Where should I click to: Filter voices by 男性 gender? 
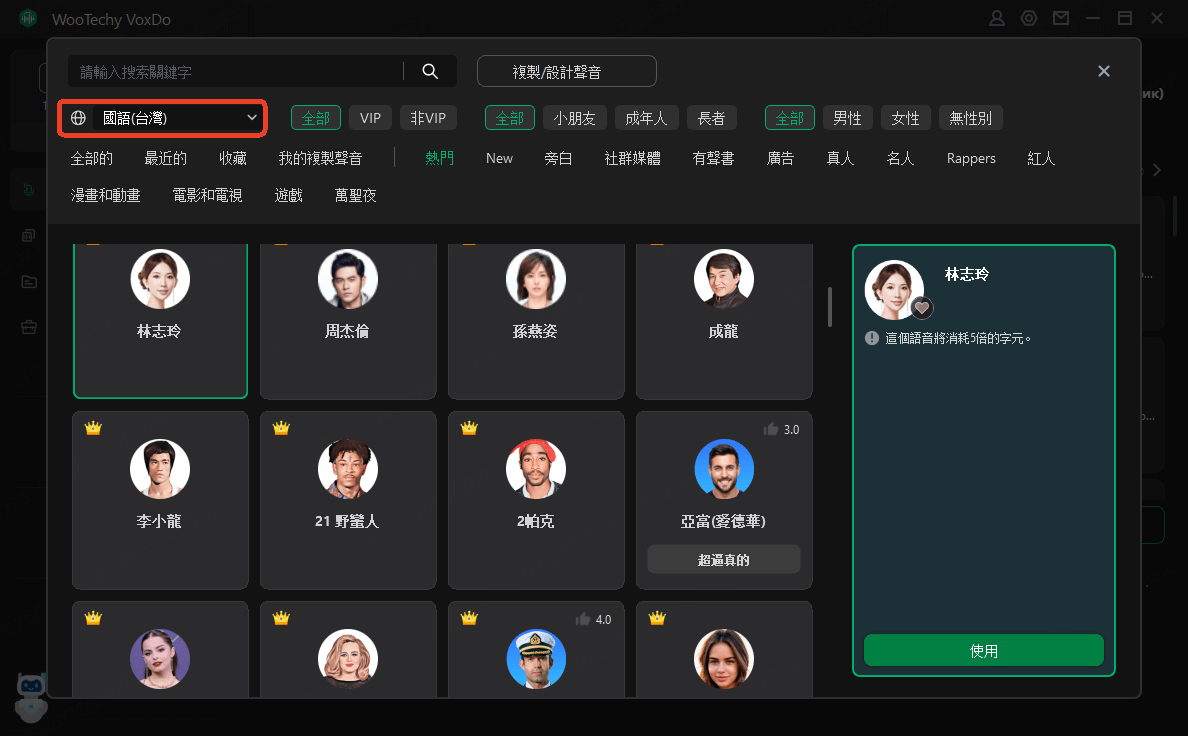point(847,118)
